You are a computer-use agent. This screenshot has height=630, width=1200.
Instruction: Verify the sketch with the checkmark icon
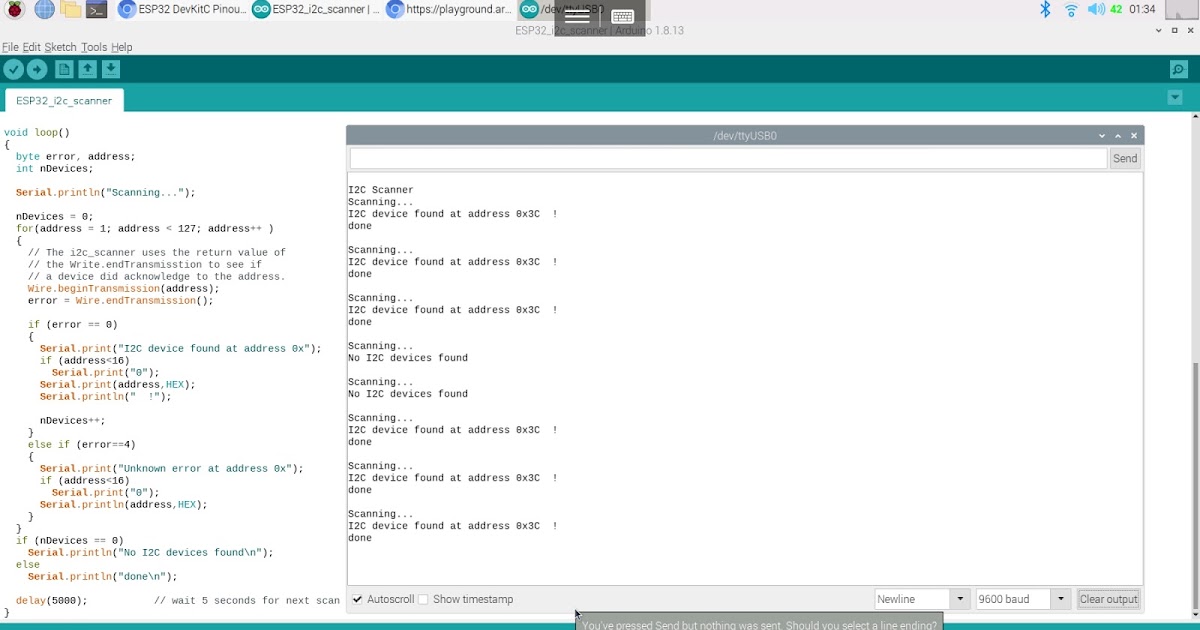click(x=13, y=69)
